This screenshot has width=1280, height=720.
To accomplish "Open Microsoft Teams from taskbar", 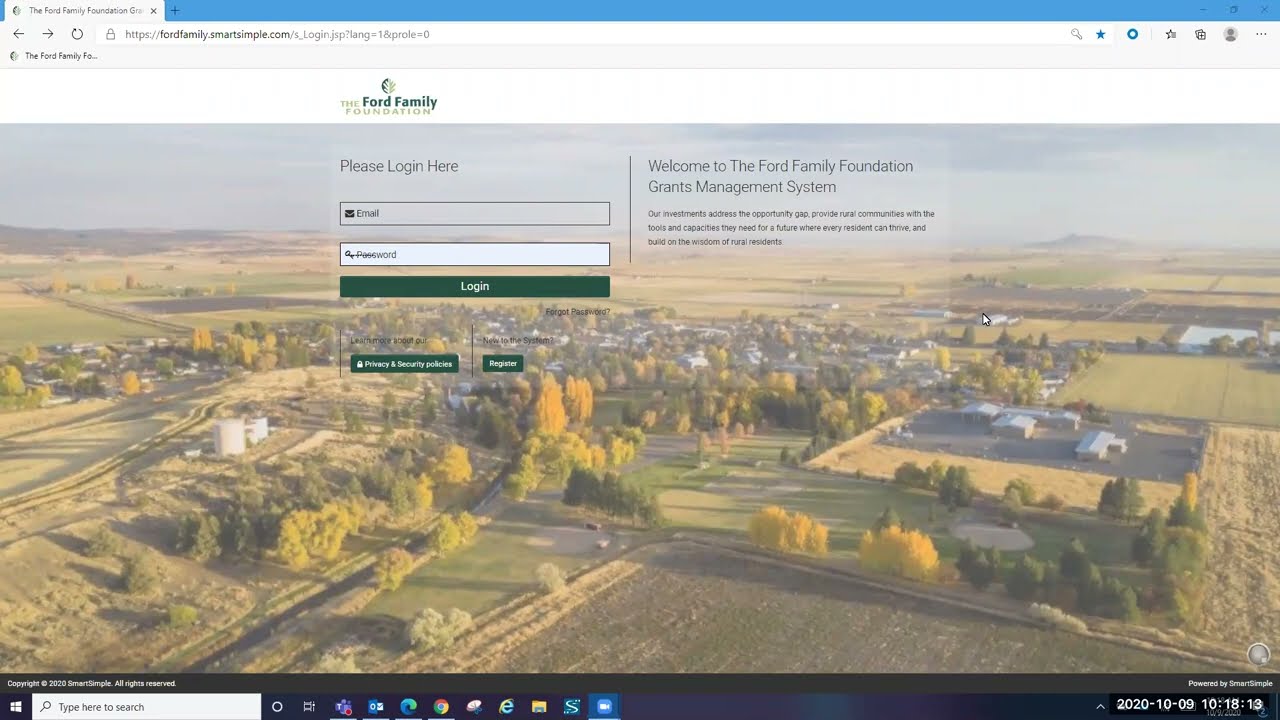I will (344, 707).
